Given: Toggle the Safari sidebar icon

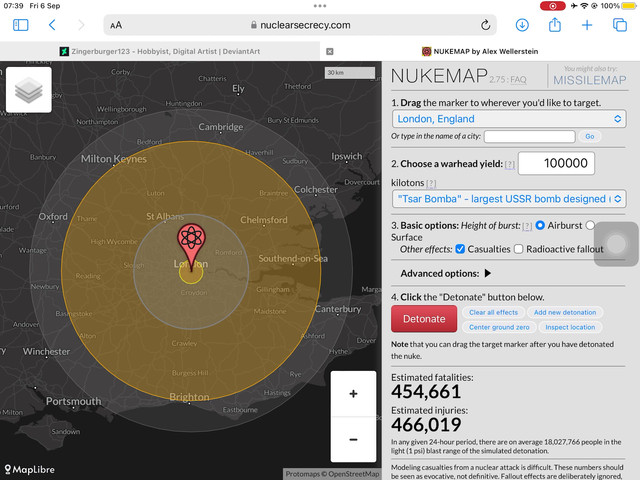Looking at the screenshot, I should (x=20, y=25).
